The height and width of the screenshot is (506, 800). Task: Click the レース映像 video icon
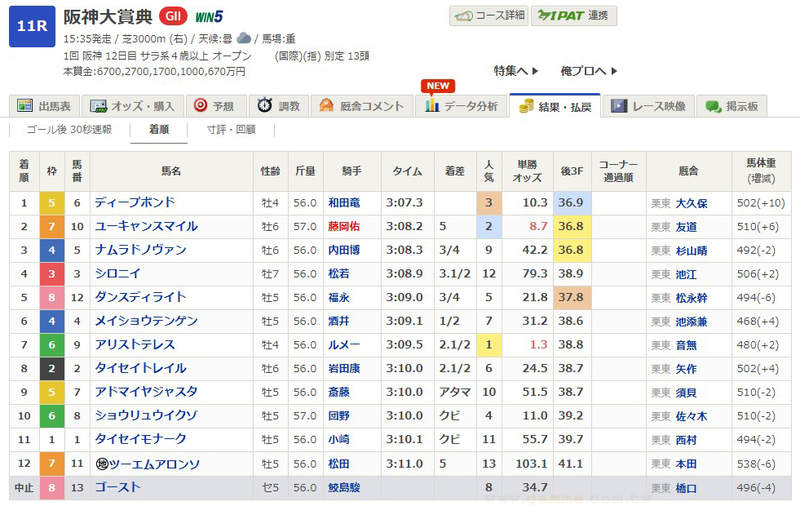click(x=619, y=106)
